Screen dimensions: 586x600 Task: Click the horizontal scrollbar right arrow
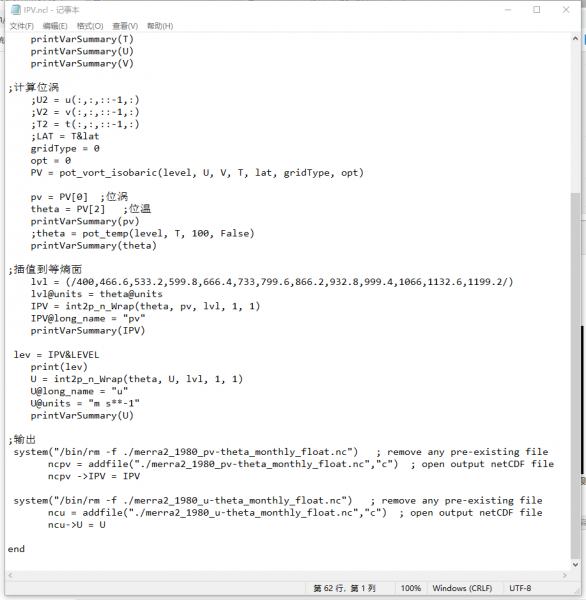(x=565, y=575)
